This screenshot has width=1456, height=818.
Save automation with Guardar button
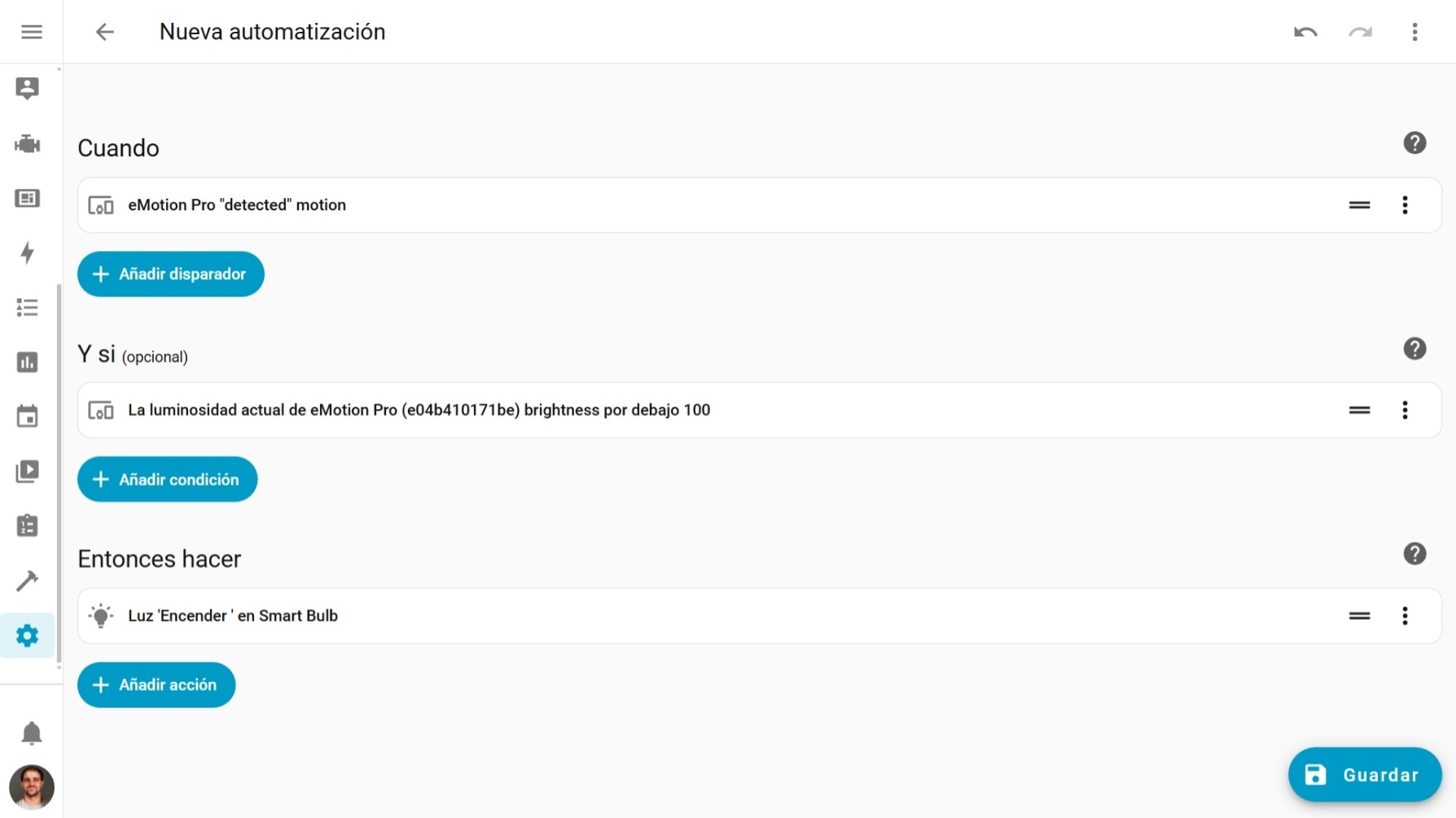1365,775
